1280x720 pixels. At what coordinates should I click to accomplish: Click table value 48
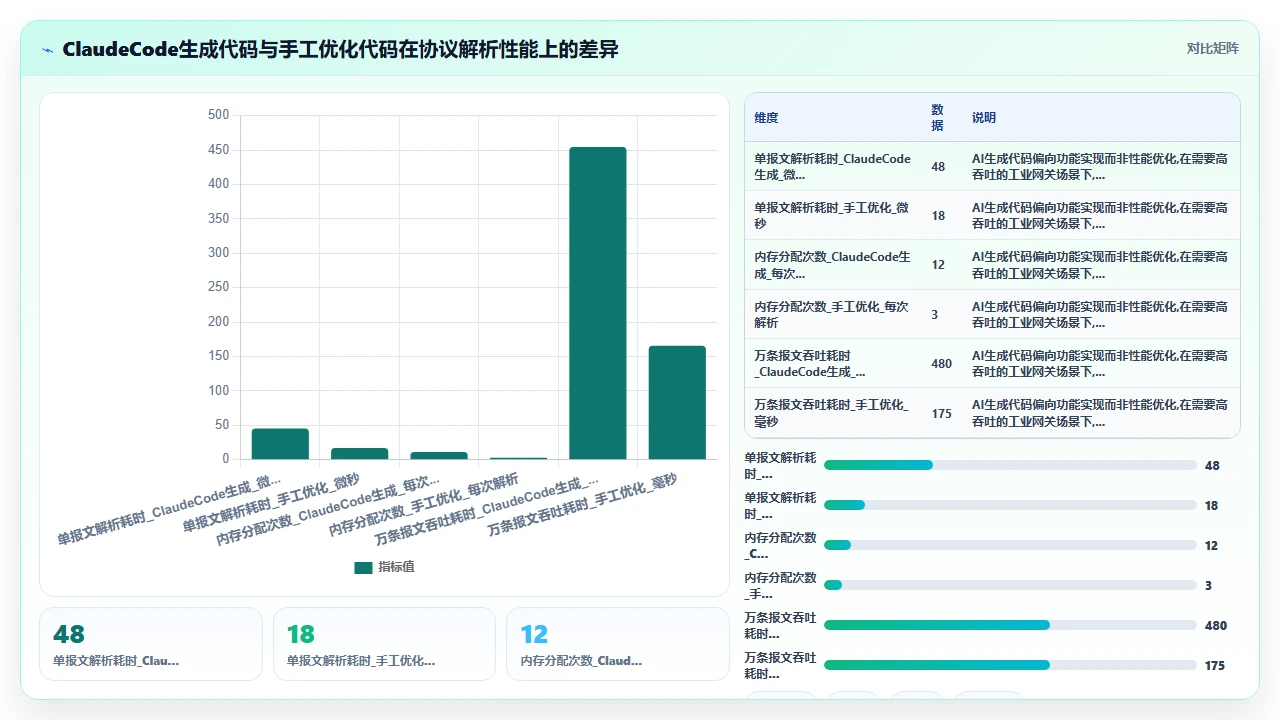(x=938, y=167)
